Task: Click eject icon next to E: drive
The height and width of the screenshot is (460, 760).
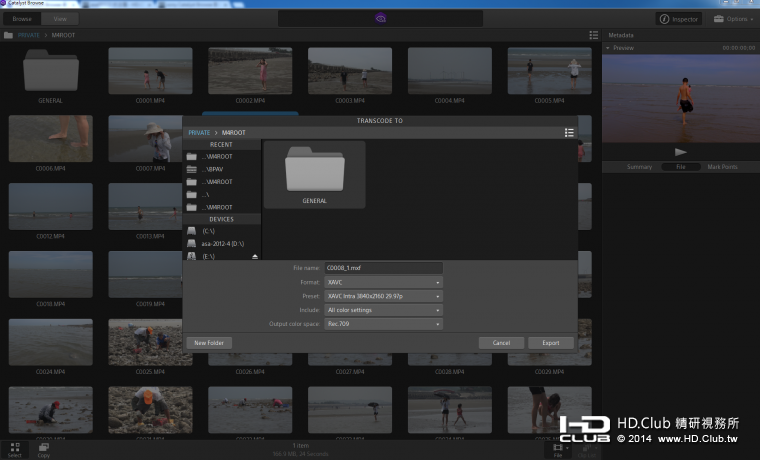Action: [254, 257]
